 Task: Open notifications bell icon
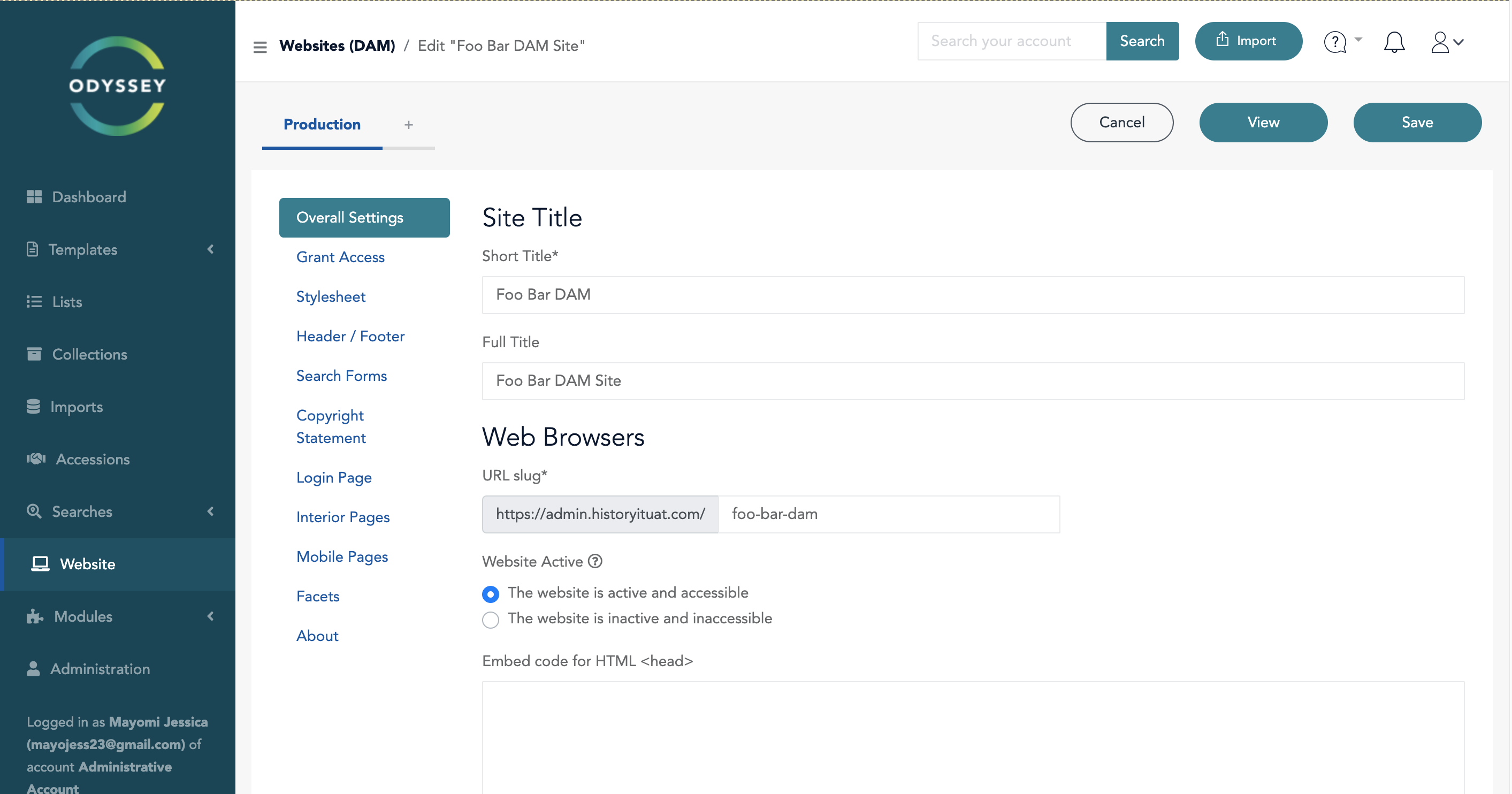[1394, 42]
